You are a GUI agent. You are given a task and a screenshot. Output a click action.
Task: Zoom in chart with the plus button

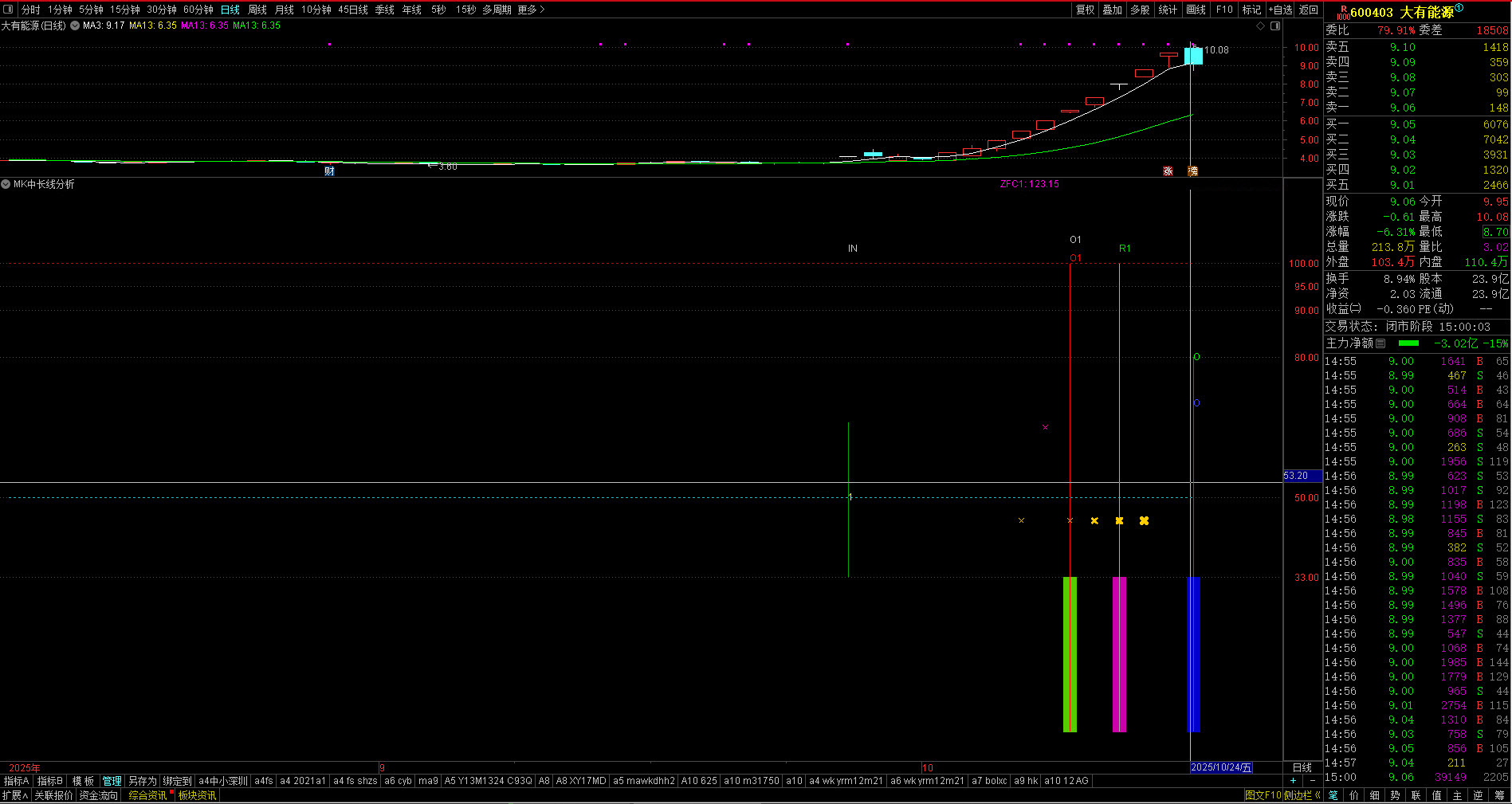coord(1293,781)
